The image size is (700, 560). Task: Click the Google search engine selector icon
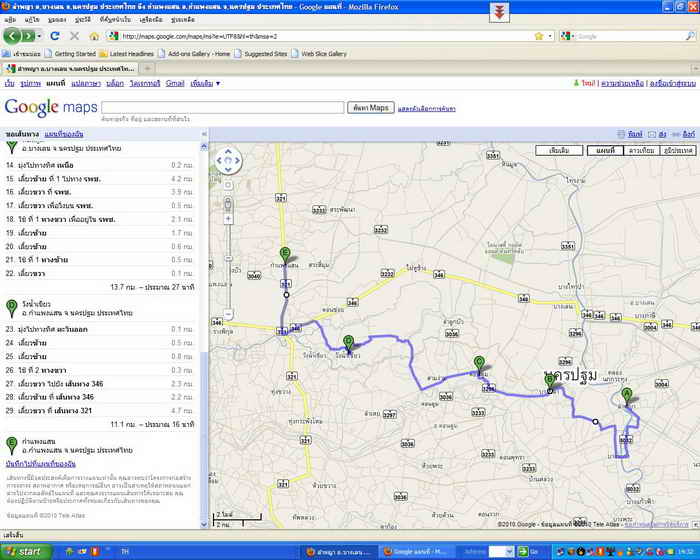567,36
